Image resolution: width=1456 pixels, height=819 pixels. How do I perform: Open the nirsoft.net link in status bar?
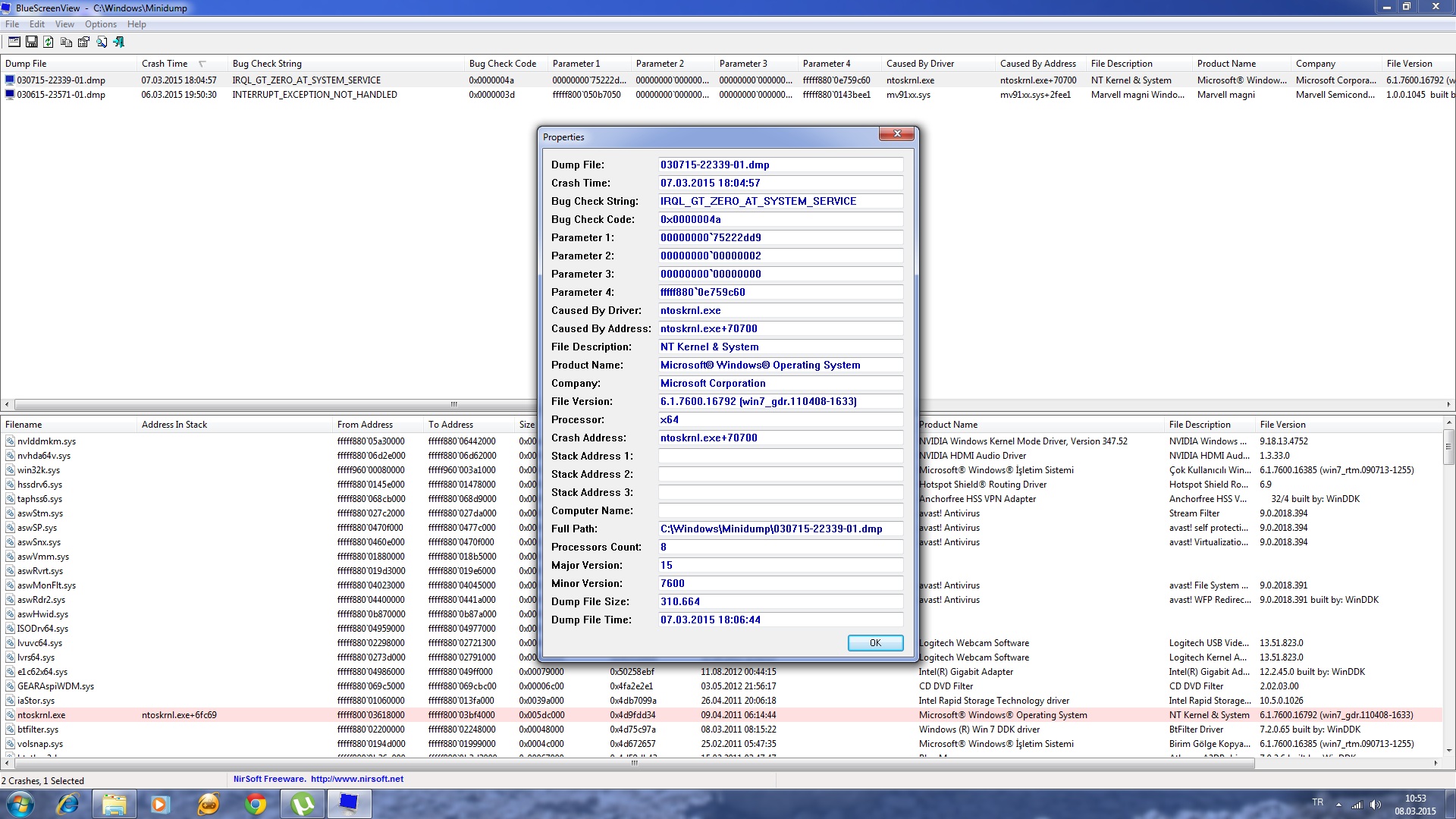[356, 779]
